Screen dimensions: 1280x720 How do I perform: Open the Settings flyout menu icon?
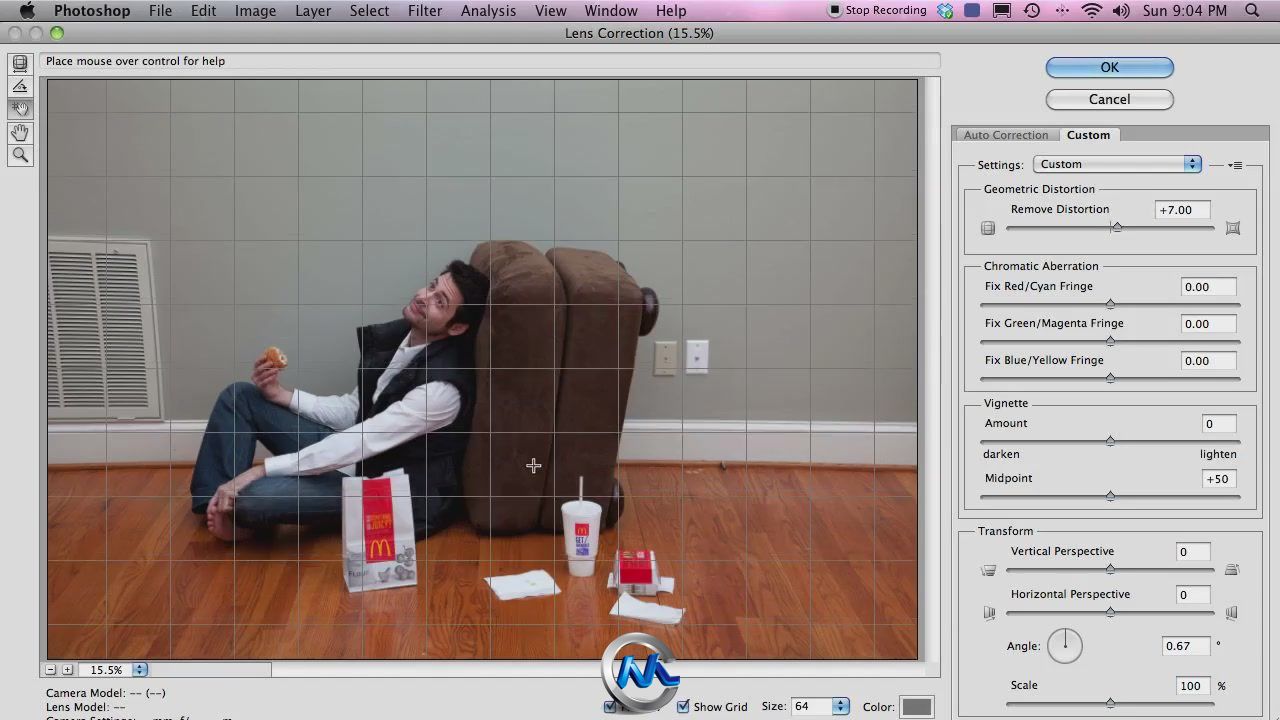point(1235,165)
